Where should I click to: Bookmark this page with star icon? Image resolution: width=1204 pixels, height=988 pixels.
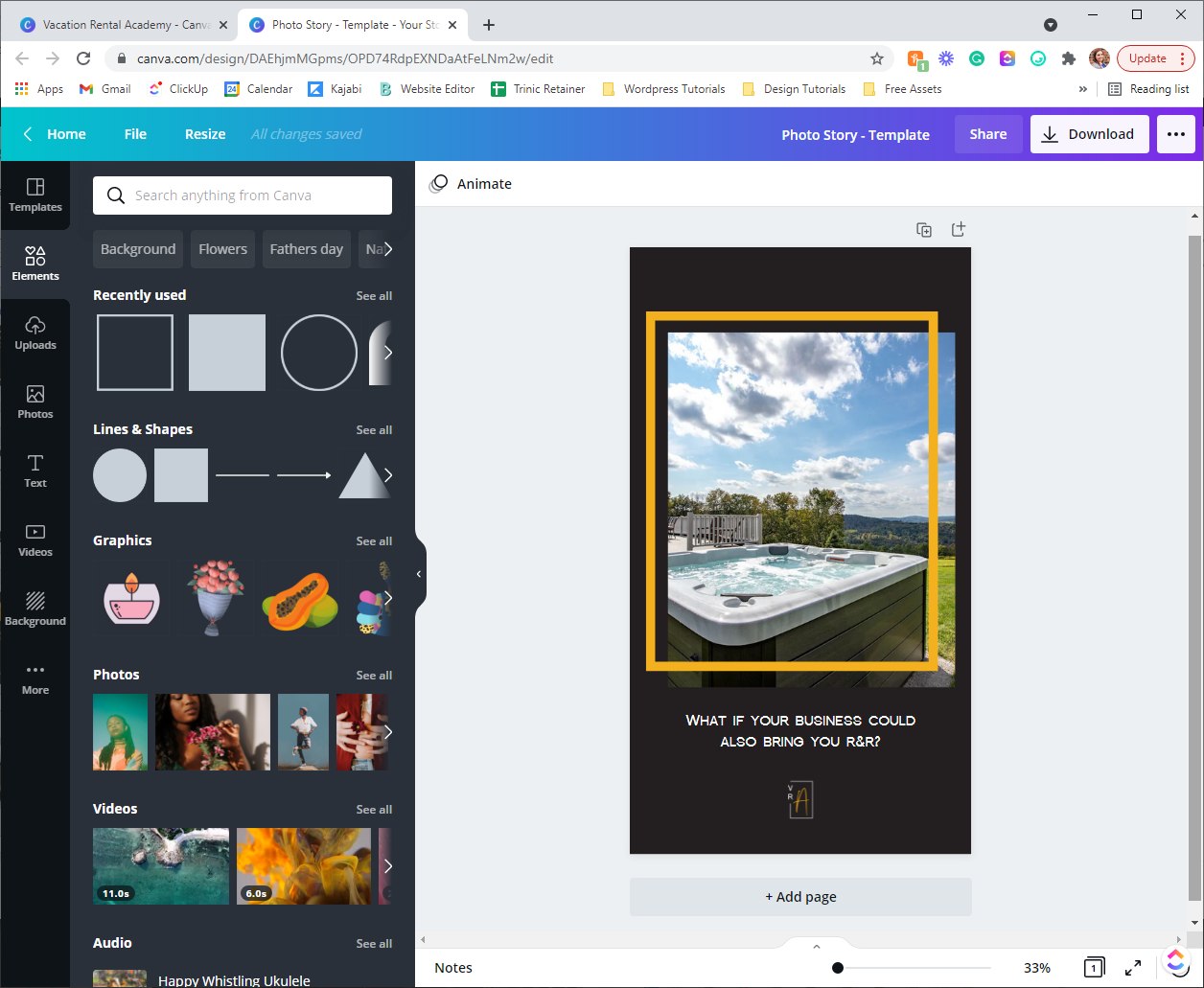click(x=877, y=58)
